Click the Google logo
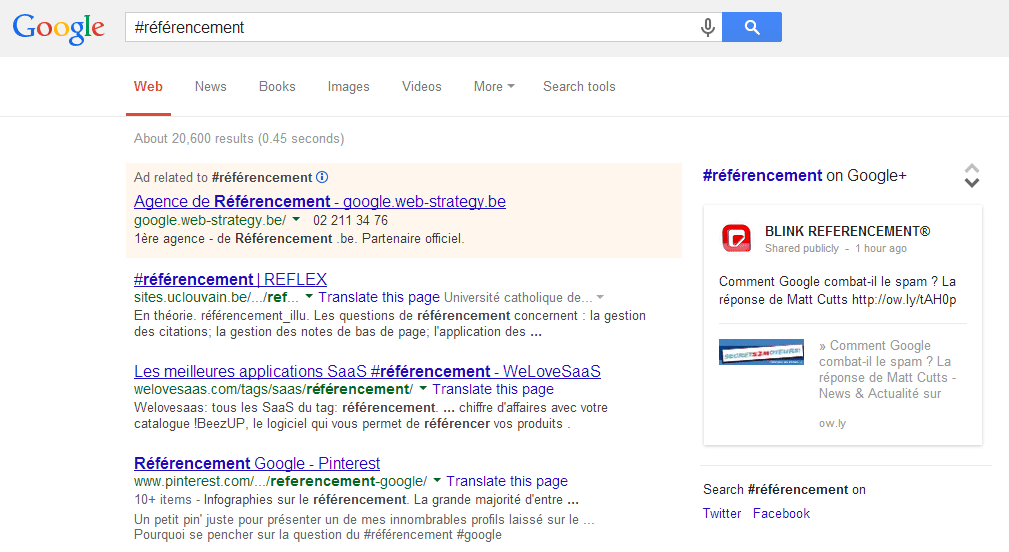The width and height of the screenshot is (1009, 552). click(59, 28)
